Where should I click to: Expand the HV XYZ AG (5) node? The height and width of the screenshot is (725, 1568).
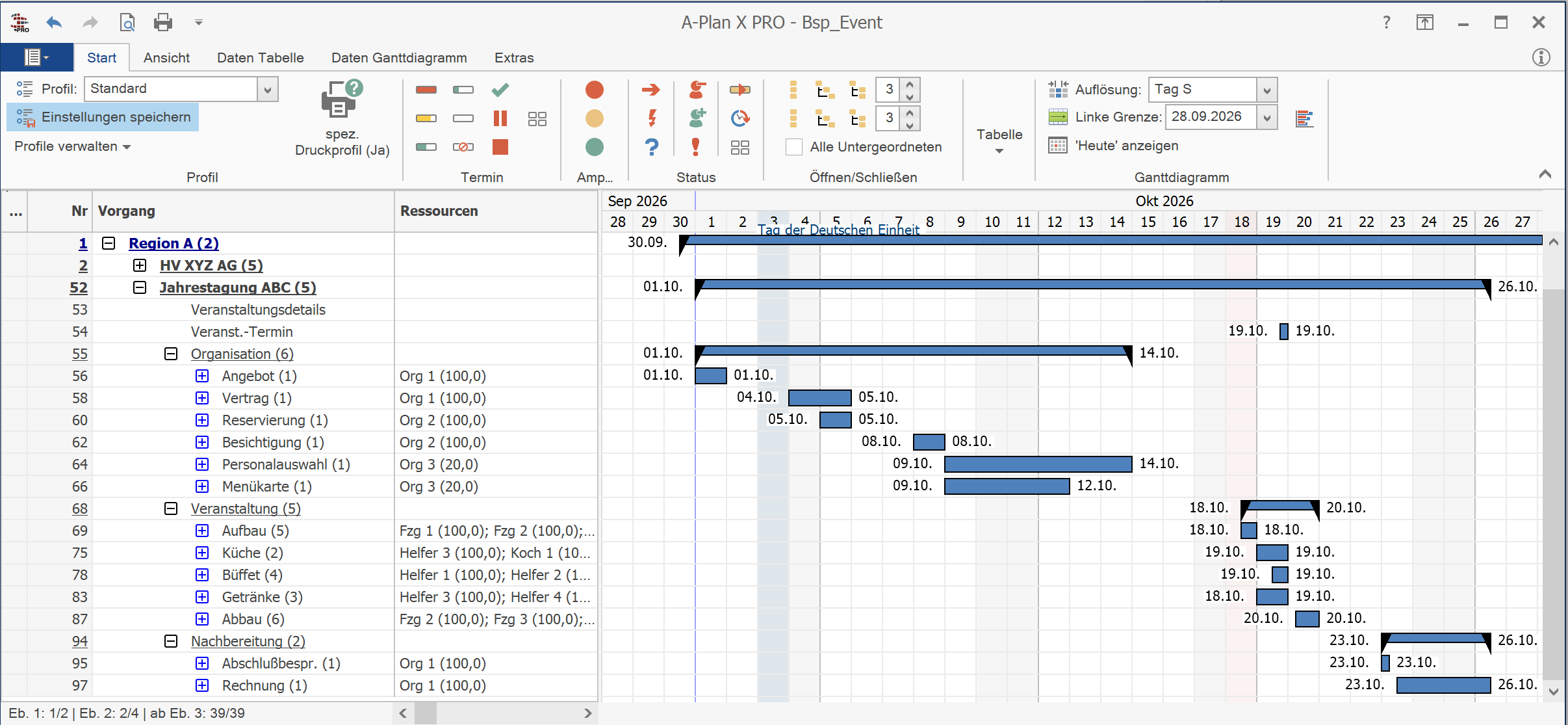click(x=140, y=265)
